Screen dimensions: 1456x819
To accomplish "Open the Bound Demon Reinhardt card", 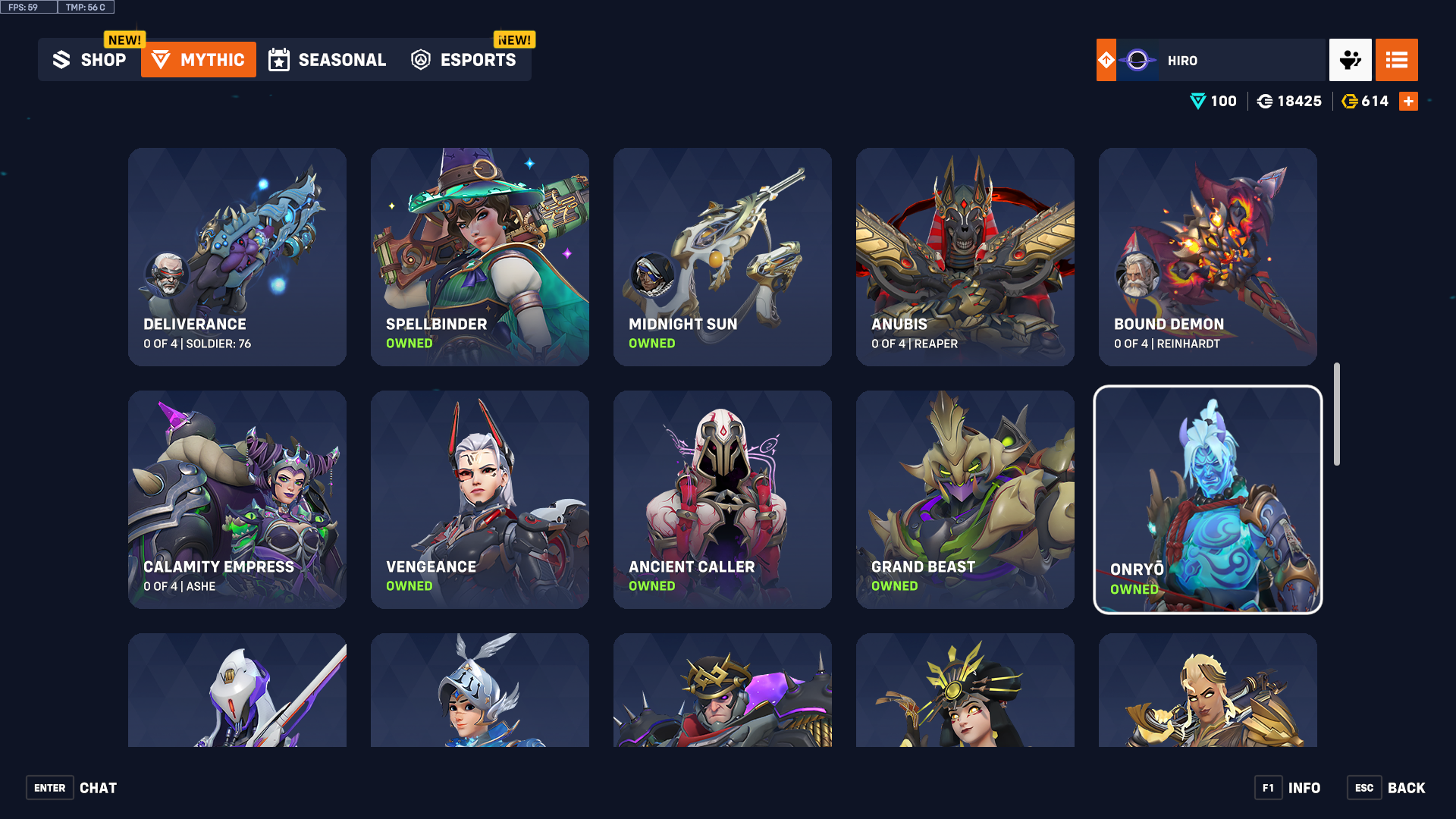I will point(1208,257).
